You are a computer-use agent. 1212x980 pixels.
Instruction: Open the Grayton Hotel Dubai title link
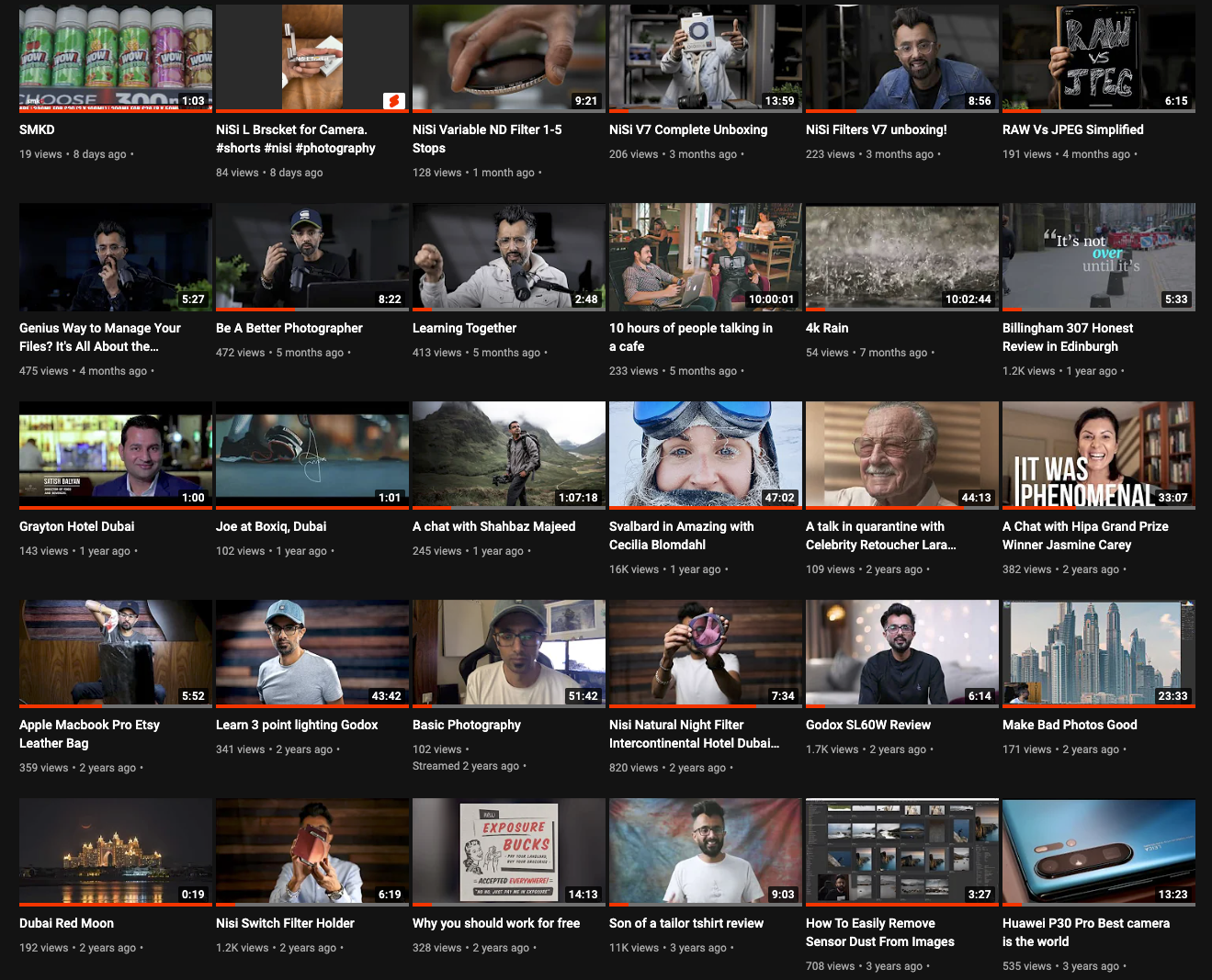click(x=76, y=526)
